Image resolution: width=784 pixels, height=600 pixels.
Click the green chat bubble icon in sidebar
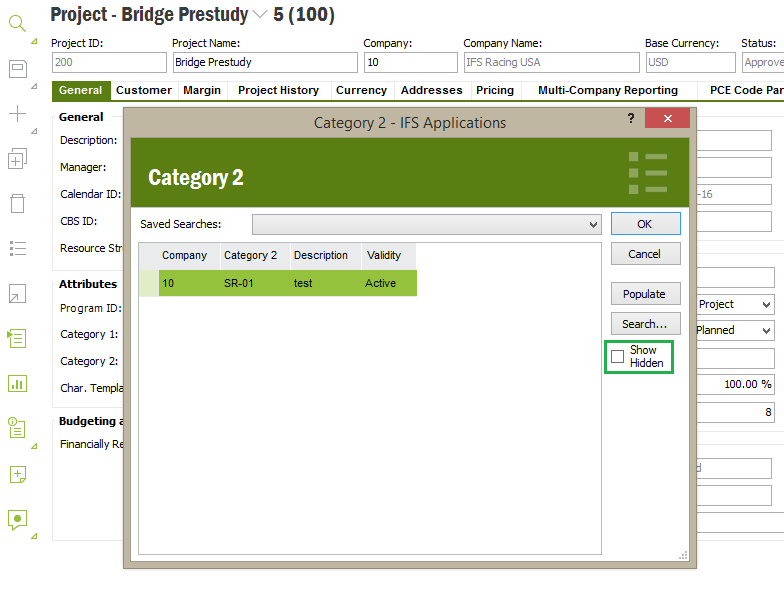click(x=18, y=520)
